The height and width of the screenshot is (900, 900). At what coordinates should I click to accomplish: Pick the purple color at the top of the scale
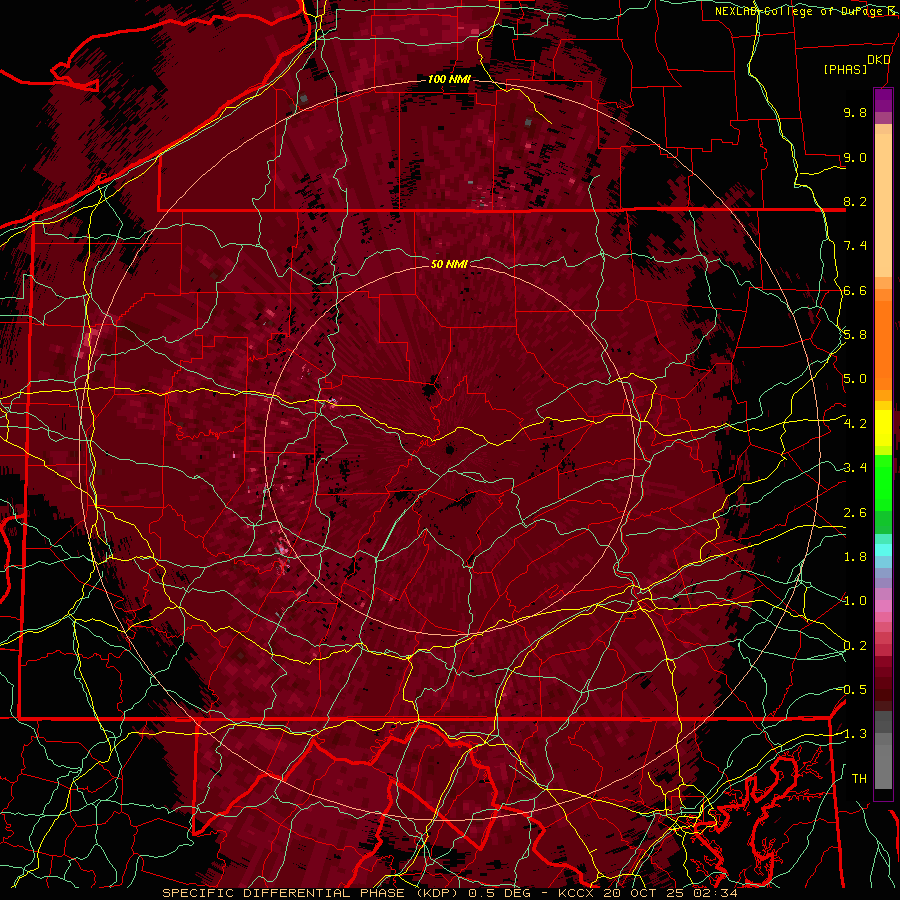[883, 100]
